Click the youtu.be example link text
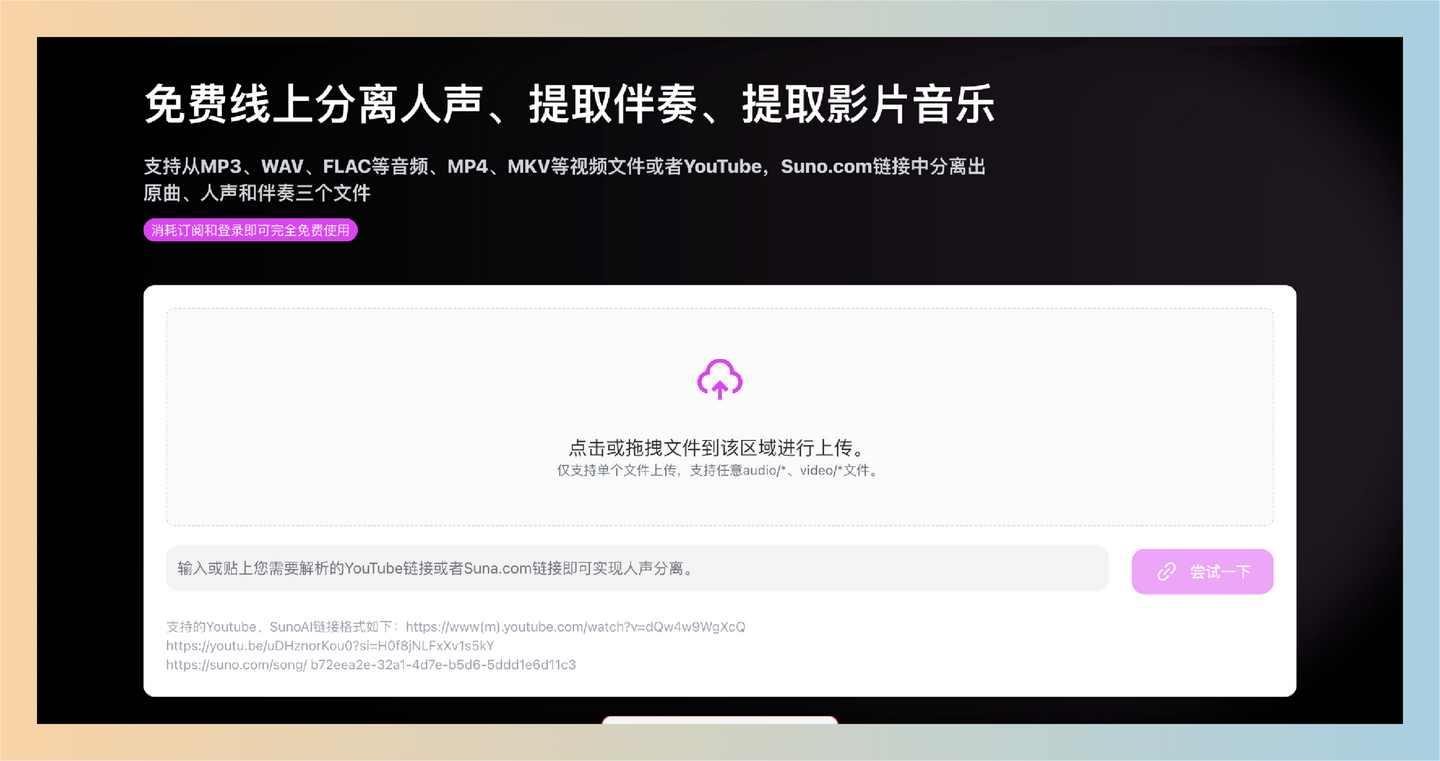The height and width of the screenshot is (761, 1440). [x=330, y=646]
